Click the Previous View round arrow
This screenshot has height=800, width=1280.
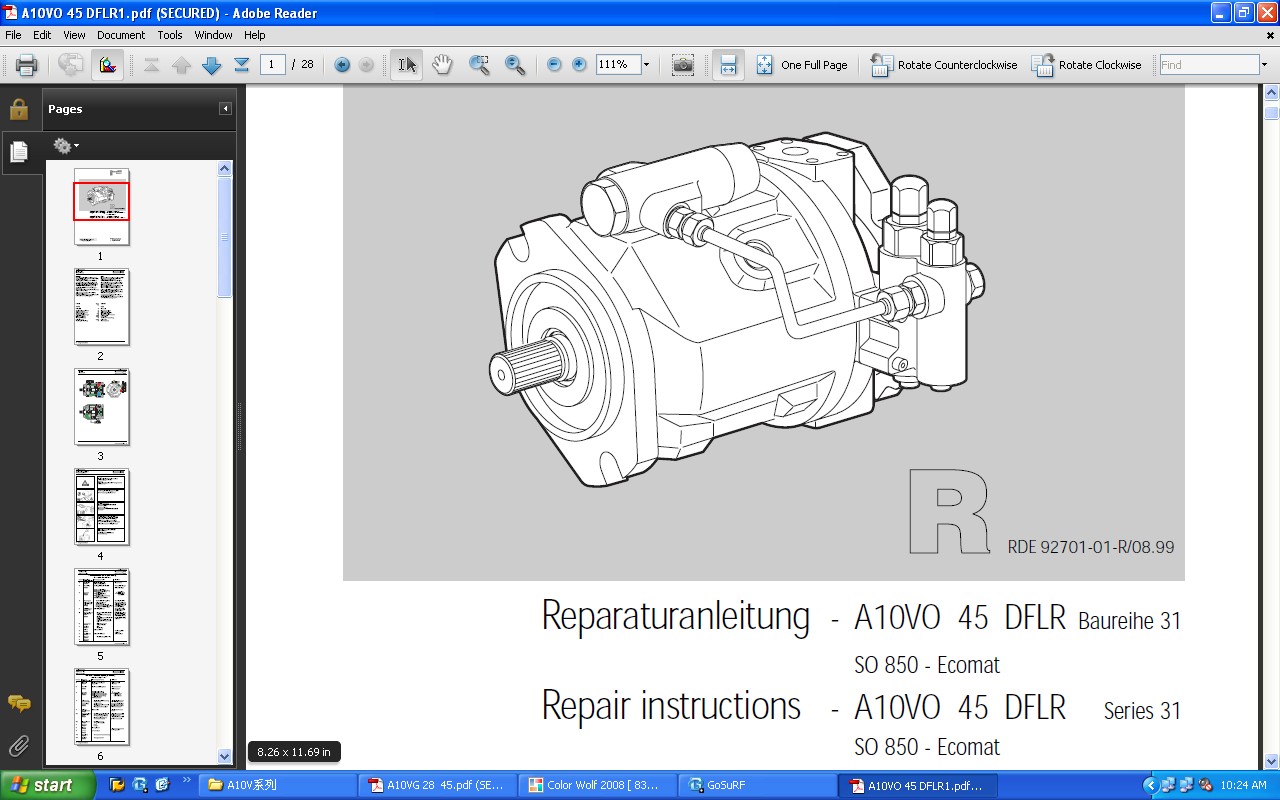pyautogui.click(x=342, y=65)
